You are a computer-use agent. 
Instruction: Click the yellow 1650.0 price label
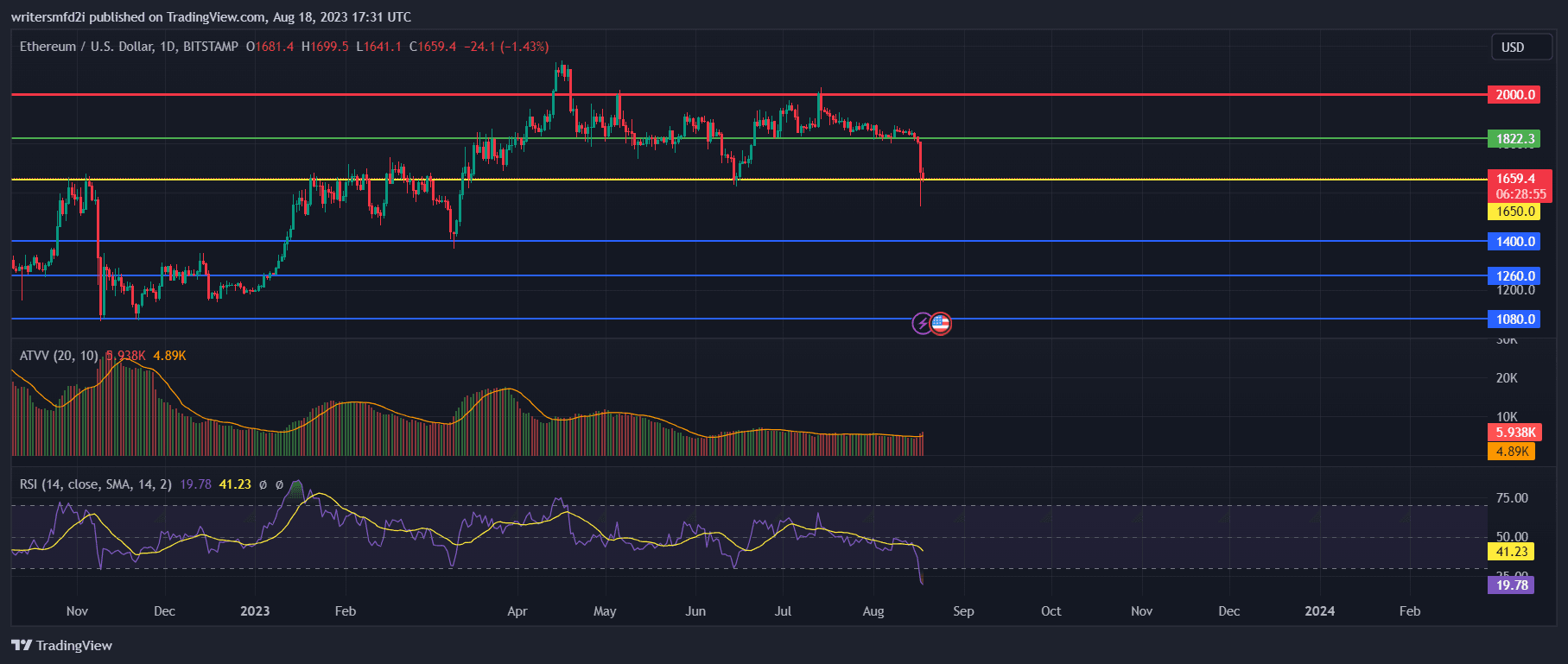(x=1515, y=212)
